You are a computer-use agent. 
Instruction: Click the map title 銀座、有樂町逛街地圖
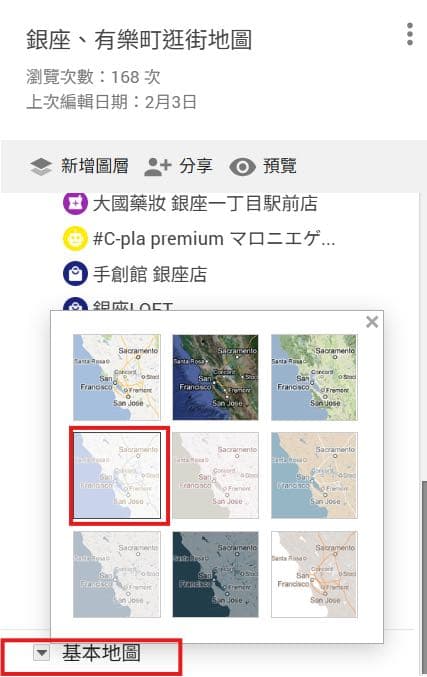click(139, 40)
